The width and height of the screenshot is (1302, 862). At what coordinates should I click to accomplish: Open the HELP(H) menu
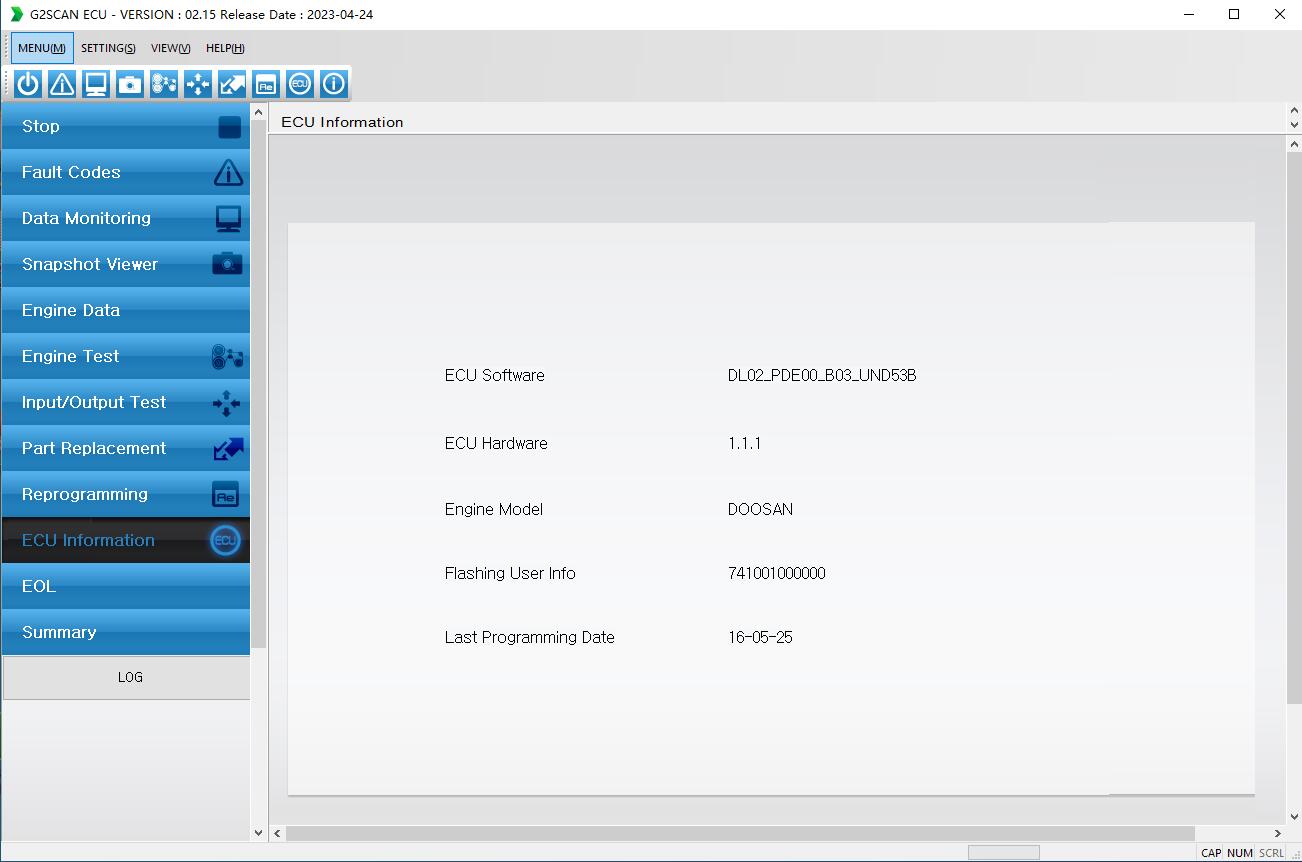(x=225, y=48)
